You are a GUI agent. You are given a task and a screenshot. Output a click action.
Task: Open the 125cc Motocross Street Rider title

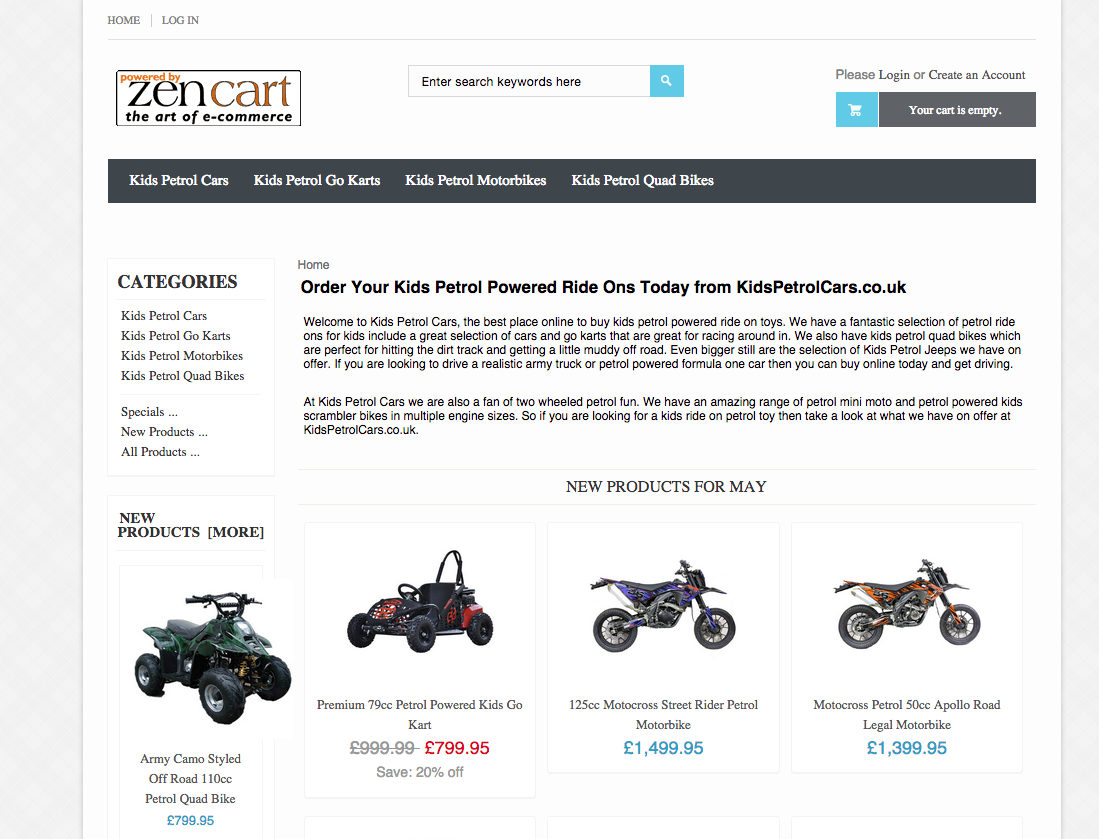[663, 715]
